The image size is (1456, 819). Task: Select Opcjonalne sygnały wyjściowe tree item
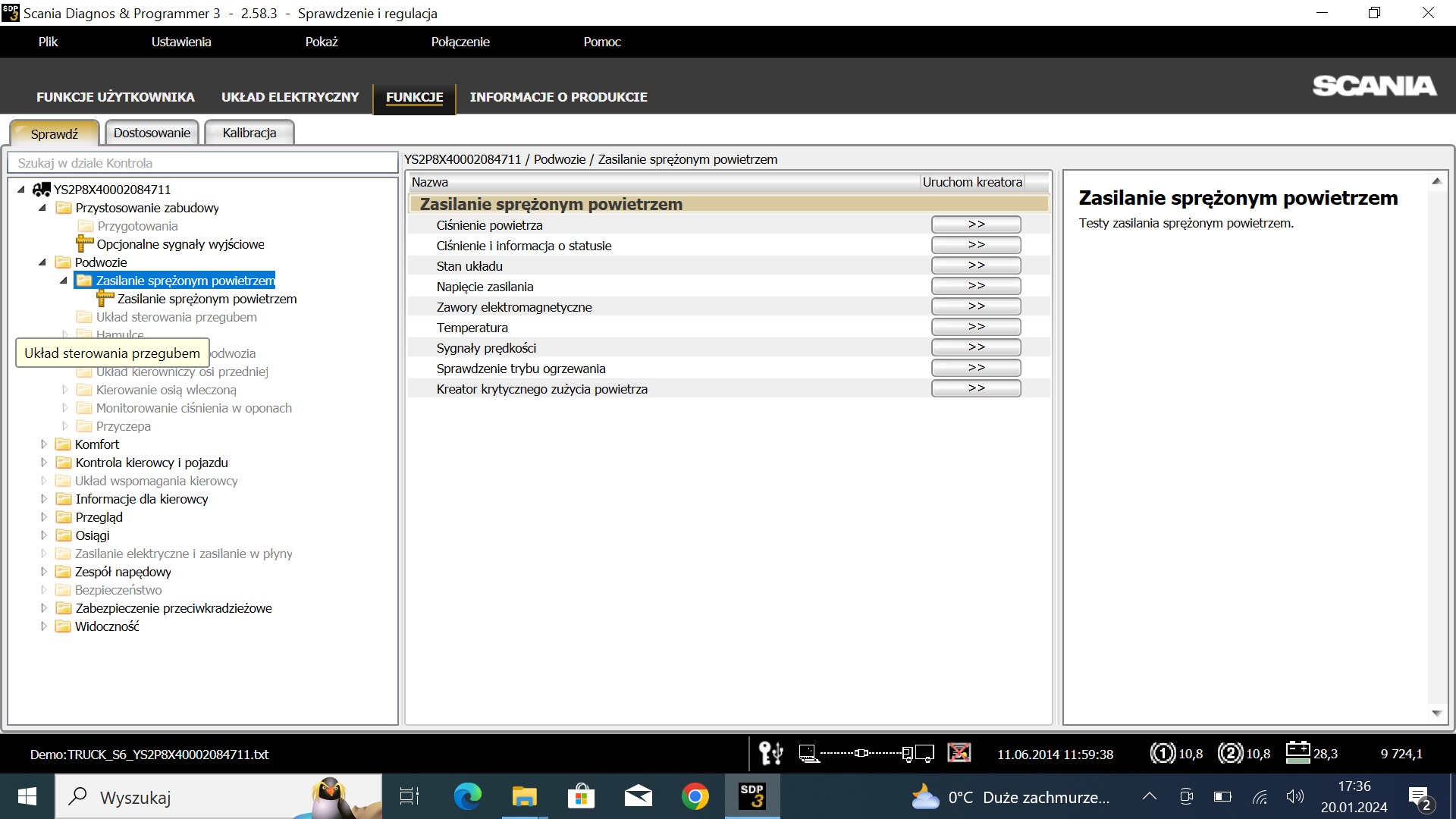180,244
